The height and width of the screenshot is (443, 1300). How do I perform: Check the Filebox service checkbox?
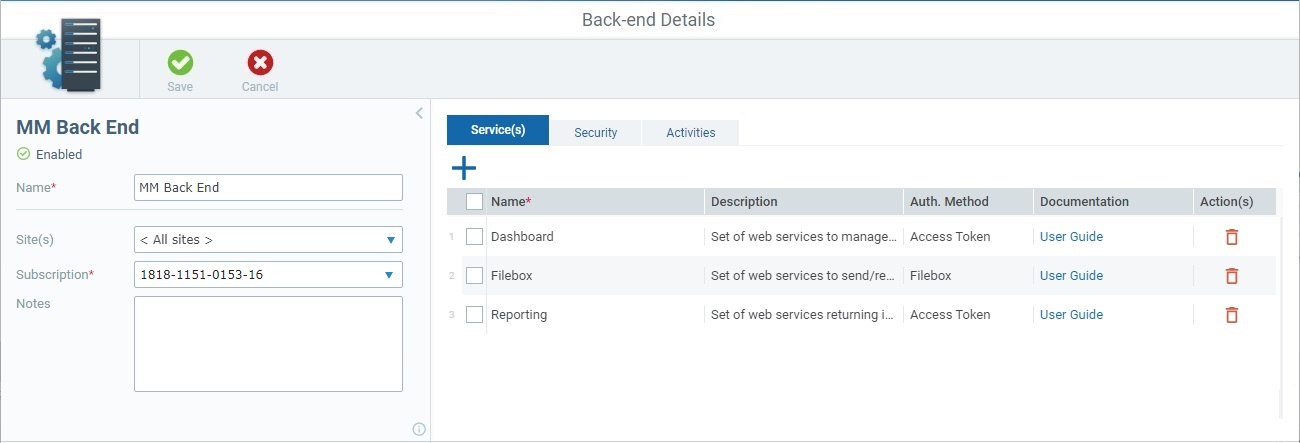click(475, 276)
